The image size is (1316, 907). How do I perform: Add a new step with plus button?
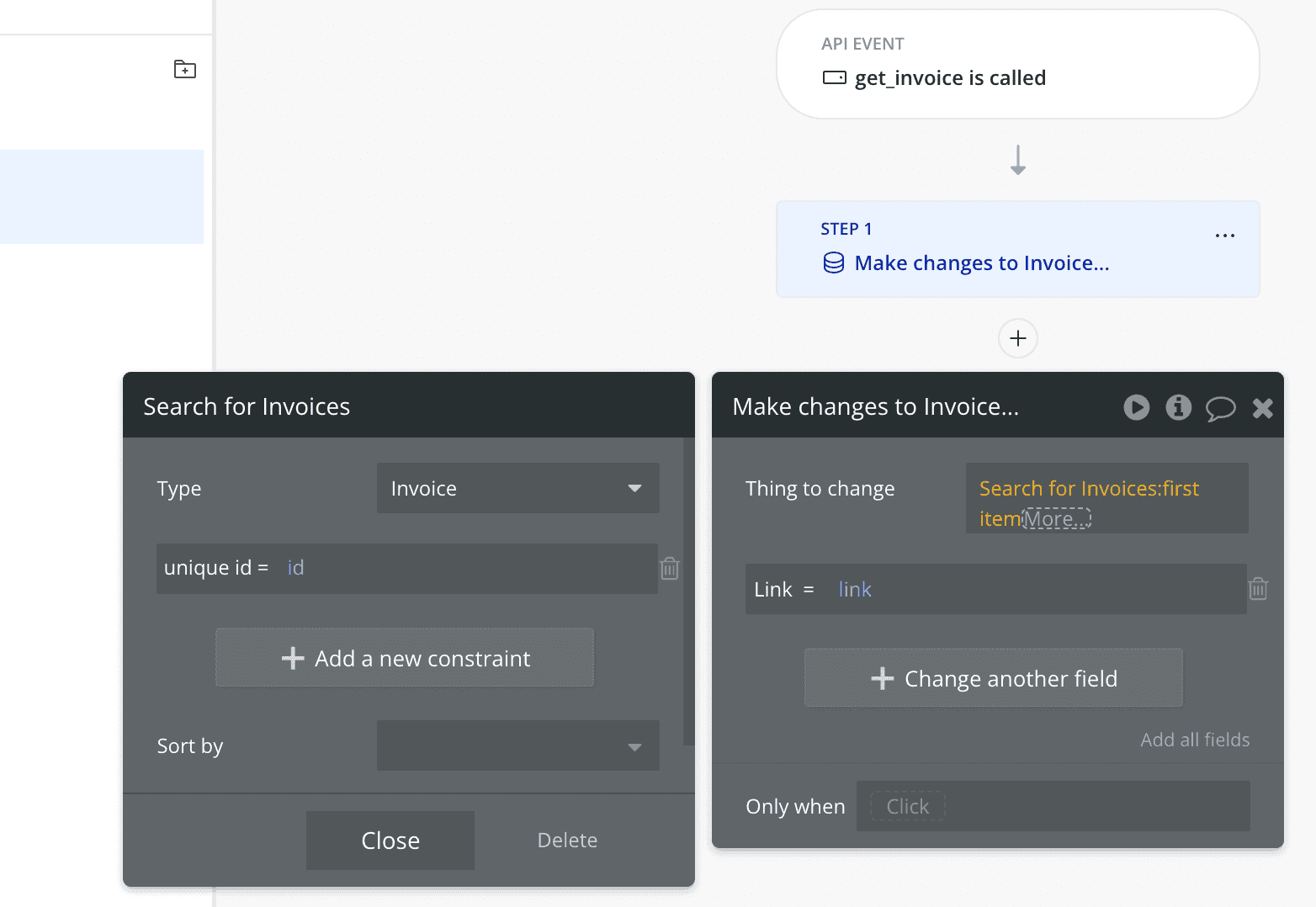point(1017,338)
